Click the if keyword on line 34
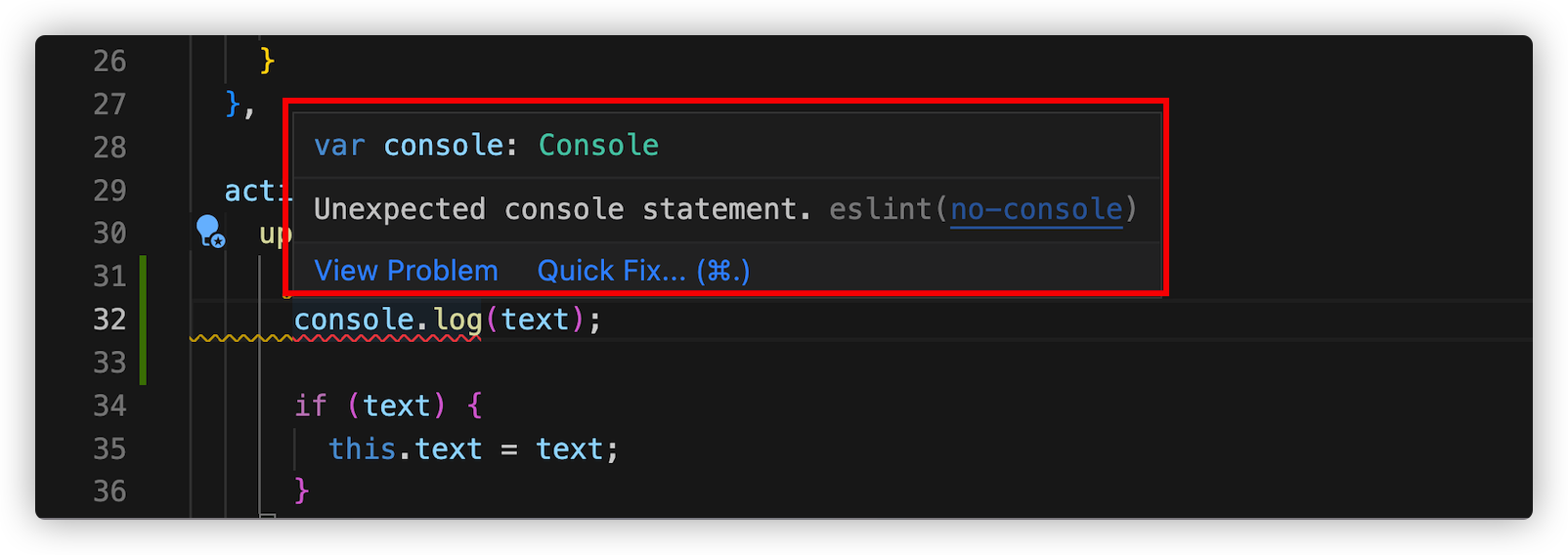Screen dimensions: 1568x555 tap(311, 406)
